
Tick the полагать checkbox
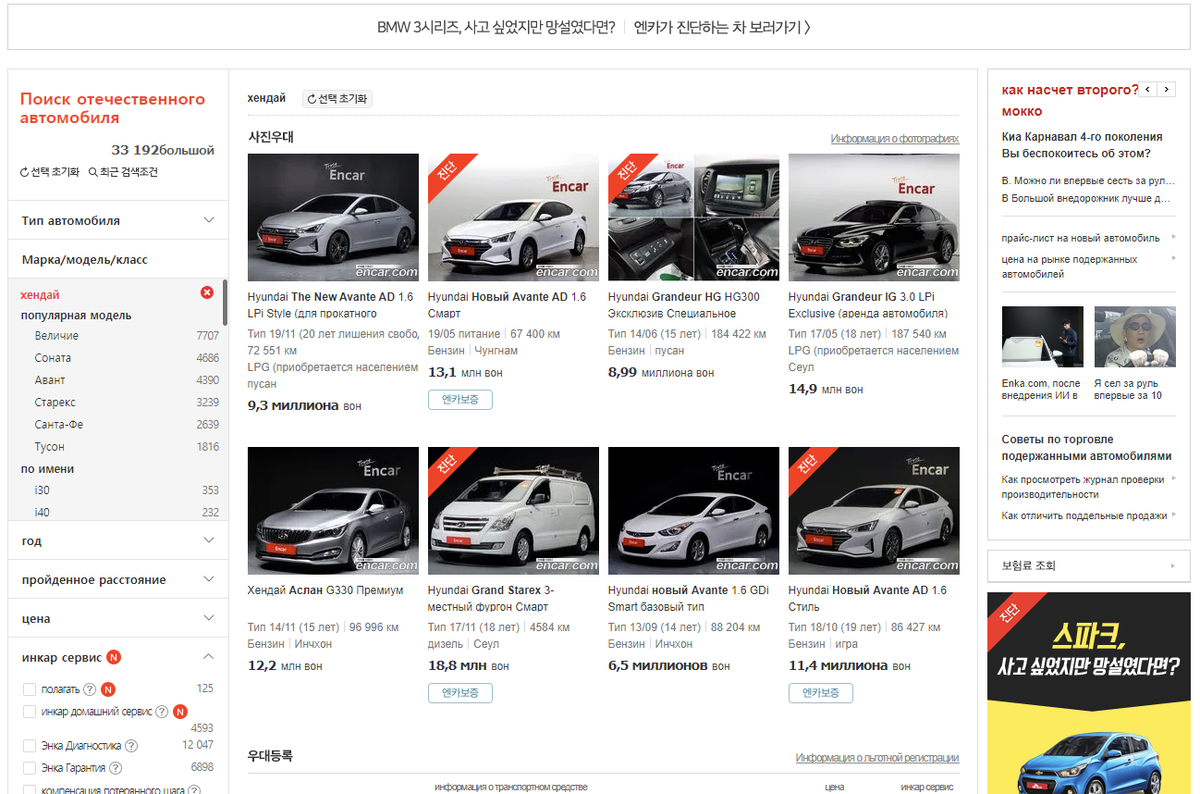click(x=29, y=690)
